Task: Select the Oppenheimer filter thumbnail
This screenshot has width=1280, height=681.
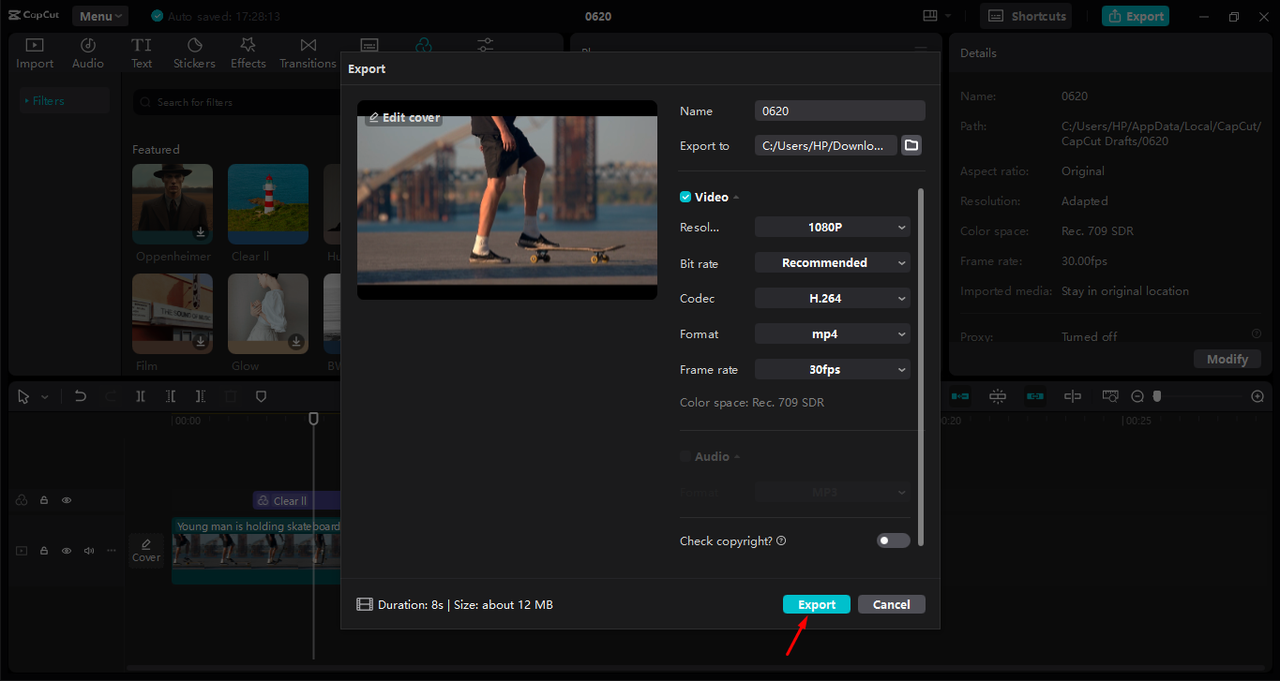Action: click(x=172, y=204)
